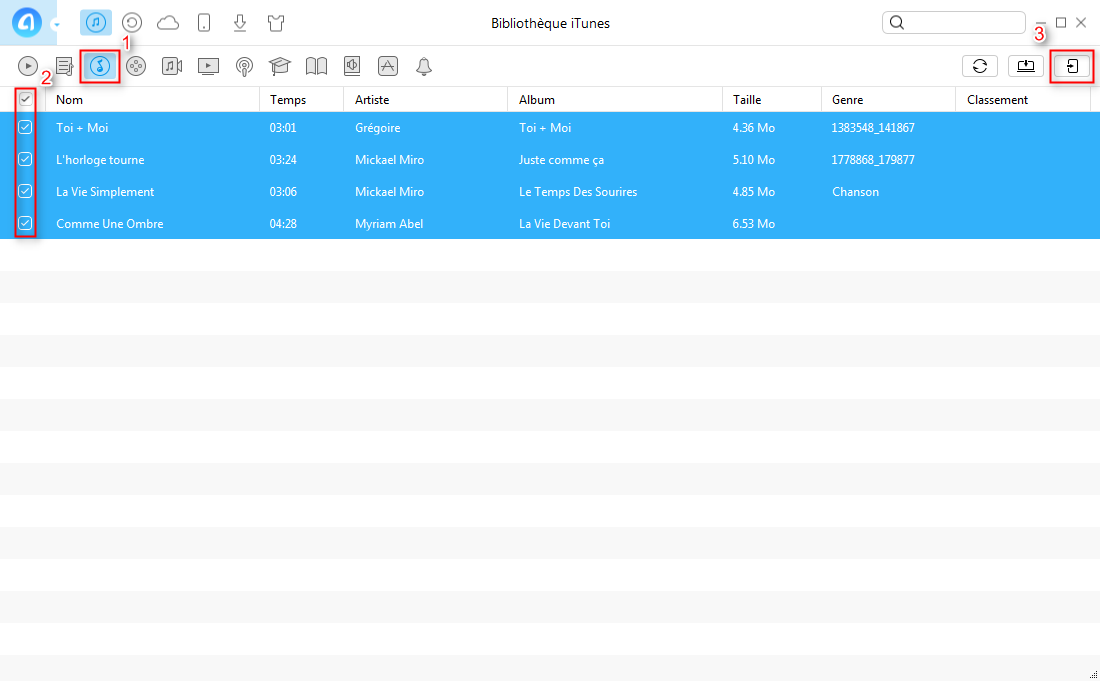Open the iTunes library music note tab
Image resolution: width=1100 pixels, height=681 pixels.
(95, 22)
